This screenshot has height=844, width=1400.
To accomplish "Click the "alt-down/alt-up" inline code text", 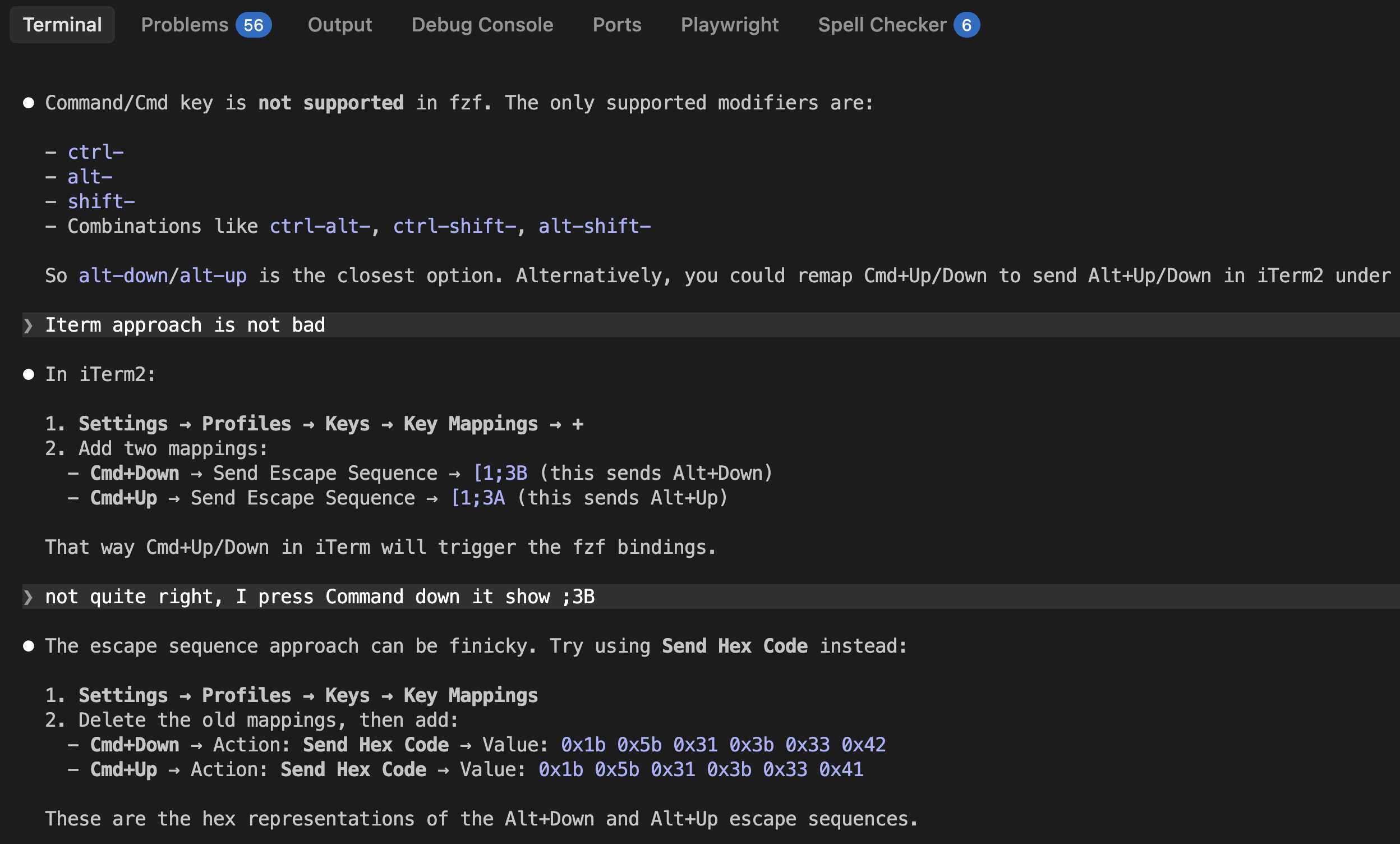I will [x=163, y=276].
